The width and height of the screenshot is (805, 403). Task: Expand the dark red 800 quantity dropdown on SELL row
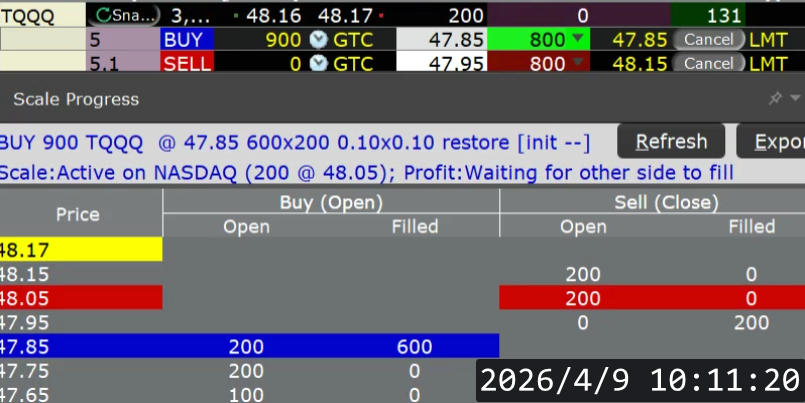[577, 63]
